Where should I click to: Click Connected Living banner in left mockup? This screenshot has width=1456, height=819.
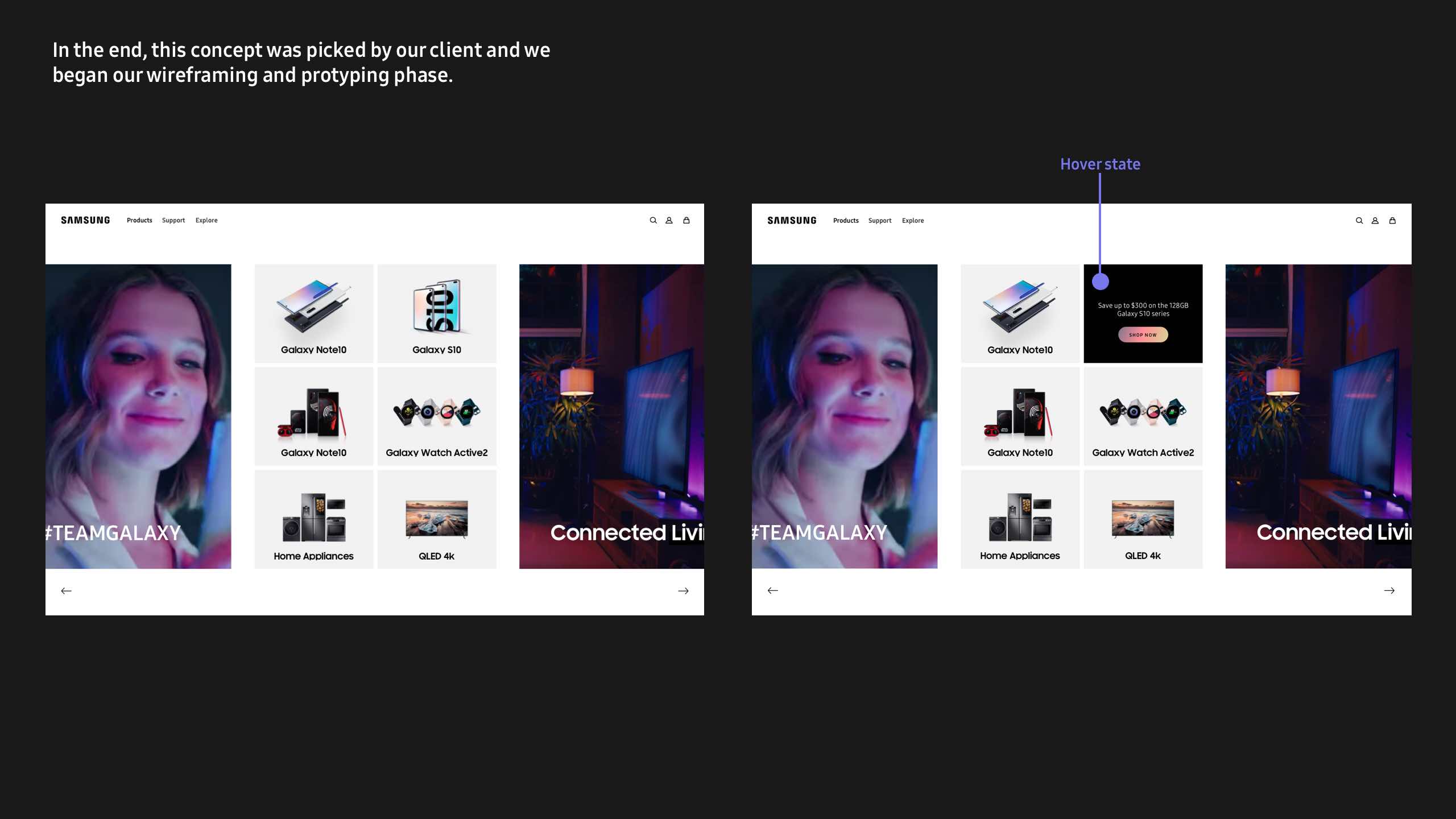(x=611, y=416)
